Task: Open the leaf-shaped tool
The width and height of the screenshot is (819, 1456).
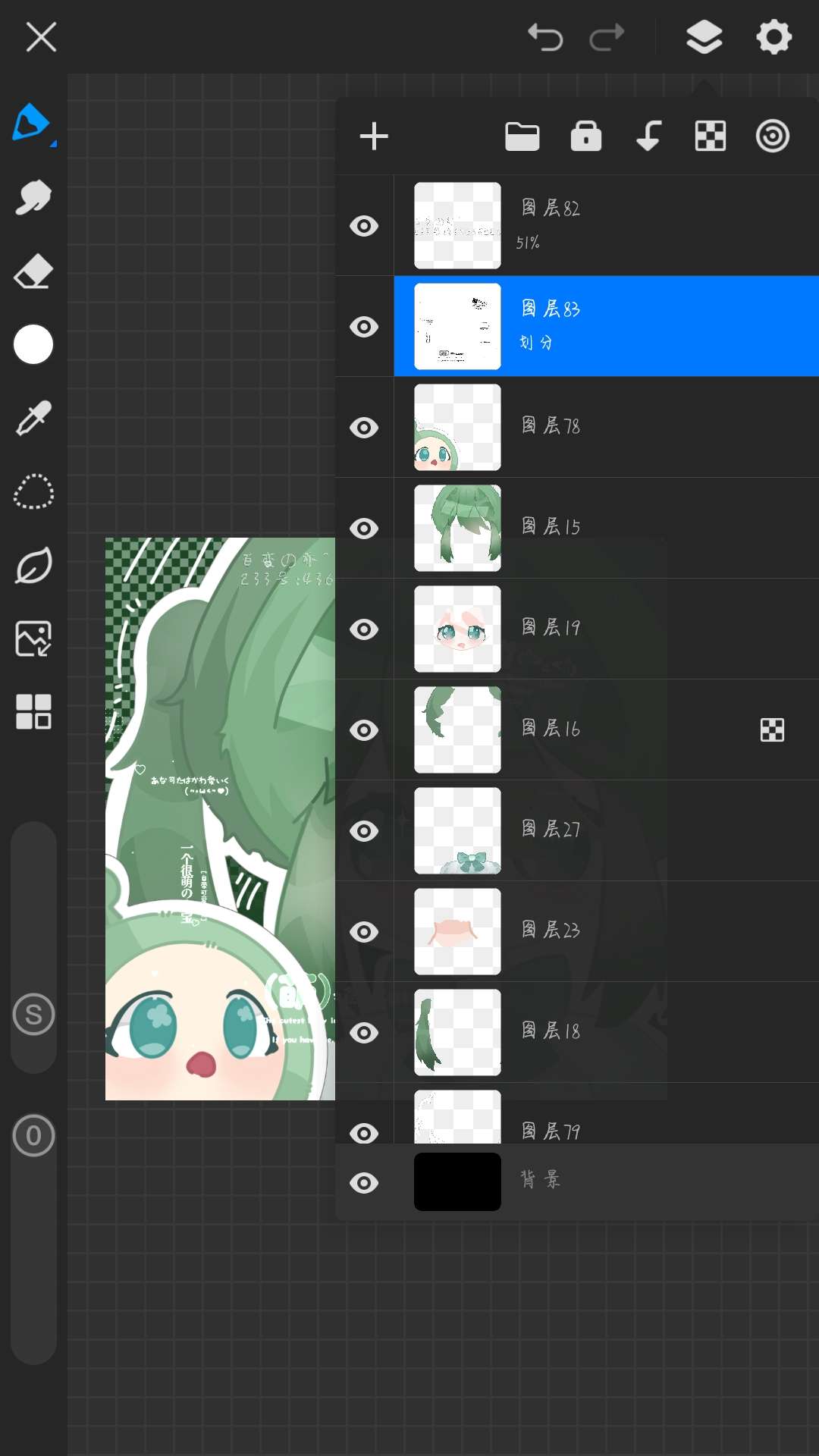Action: pyautogui.click(x=33, y=565)
